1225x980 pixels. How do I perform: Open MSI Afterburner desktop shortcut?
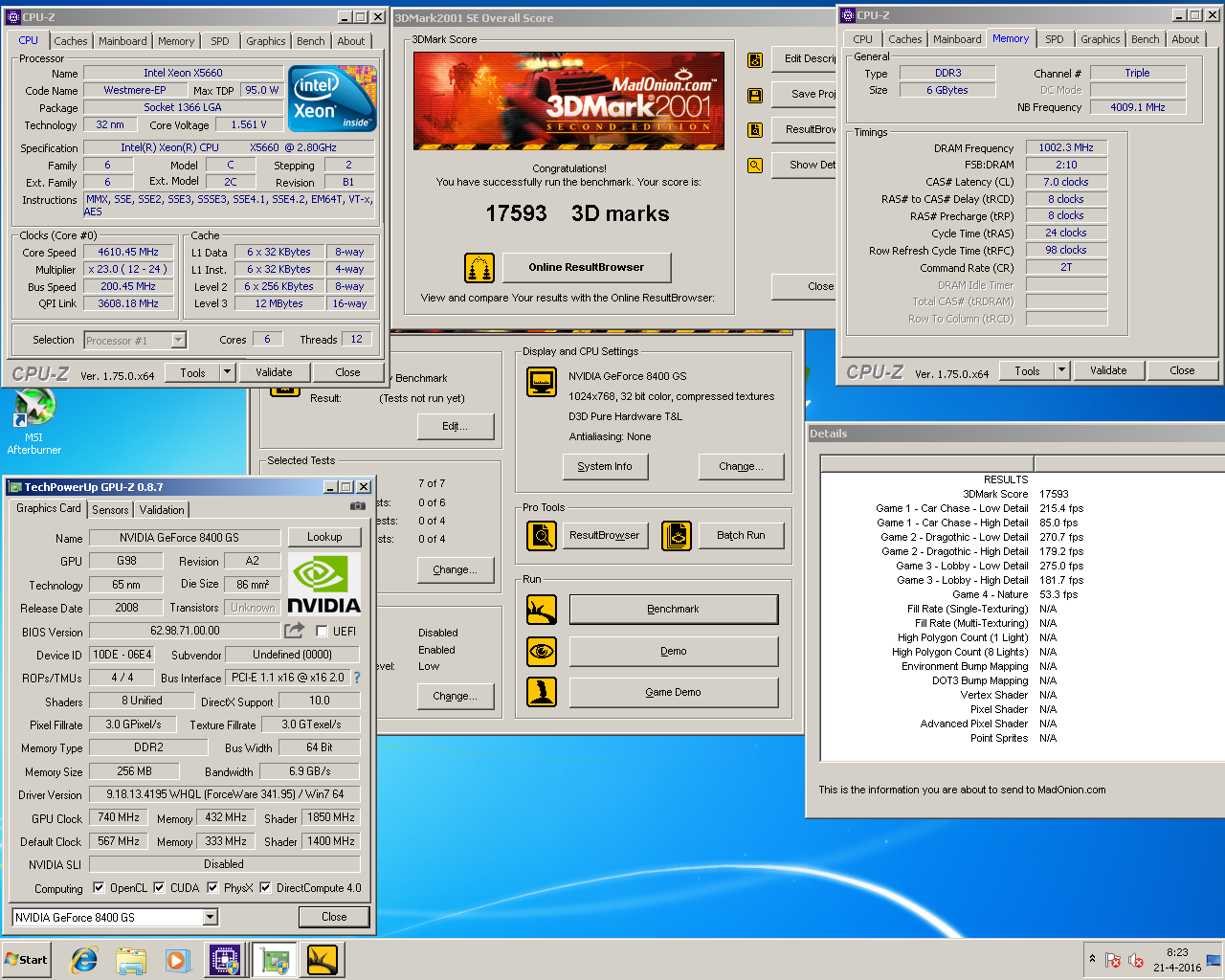click(x=34, y=422)
